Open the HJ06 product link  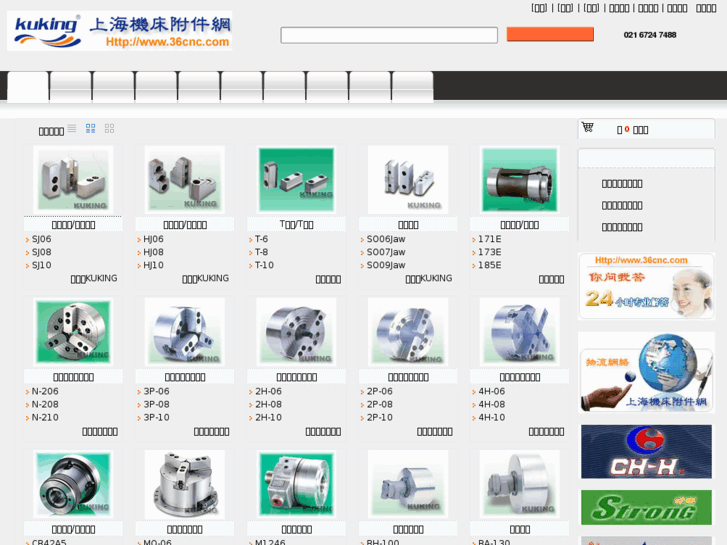point(153,239)
